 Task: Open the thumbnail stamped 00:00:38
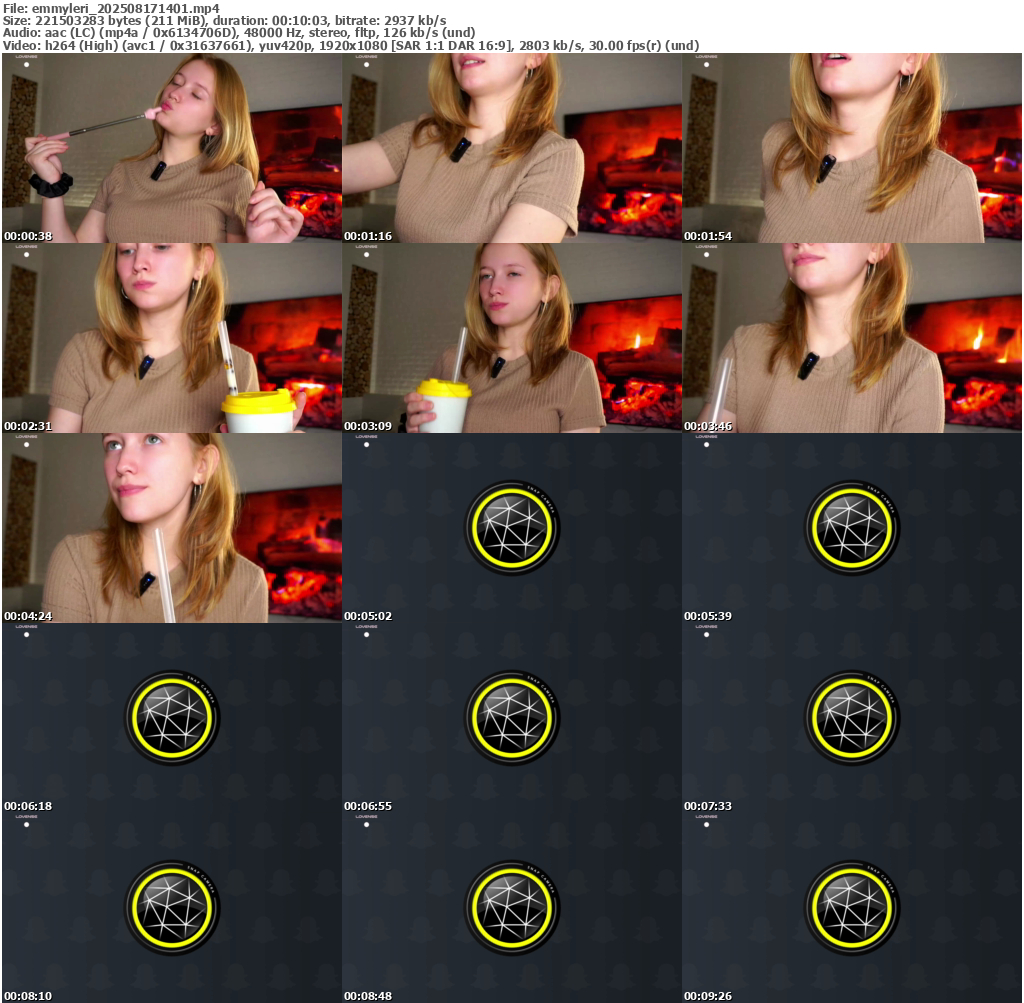tap(172, 148)
